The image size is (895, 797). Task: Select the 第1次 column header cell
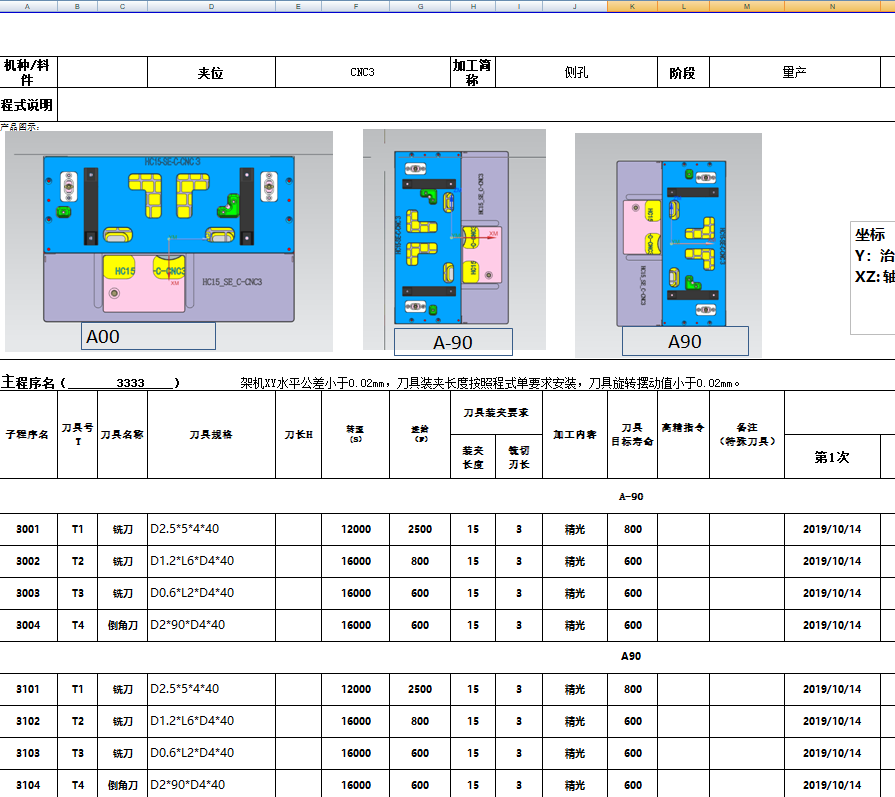tap(835, 456)
